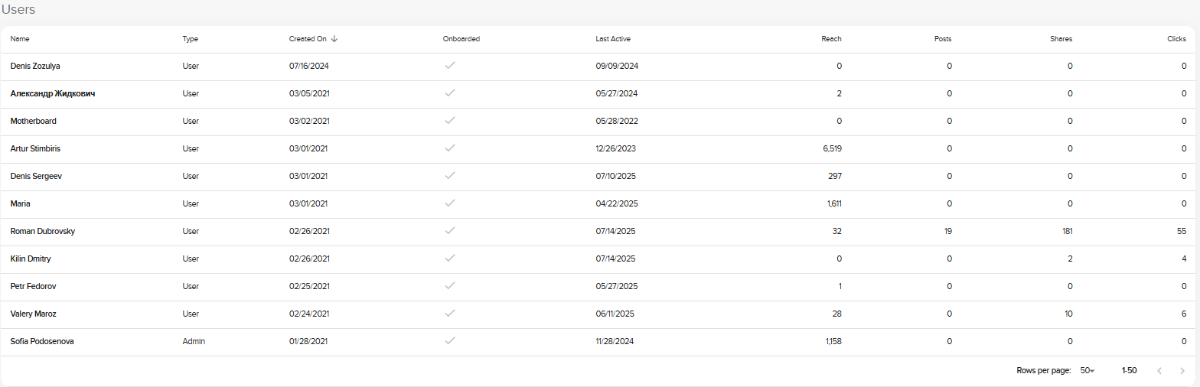Click last active date 05/28/2022
1200x387 pixels.
(x=616, y=121)
